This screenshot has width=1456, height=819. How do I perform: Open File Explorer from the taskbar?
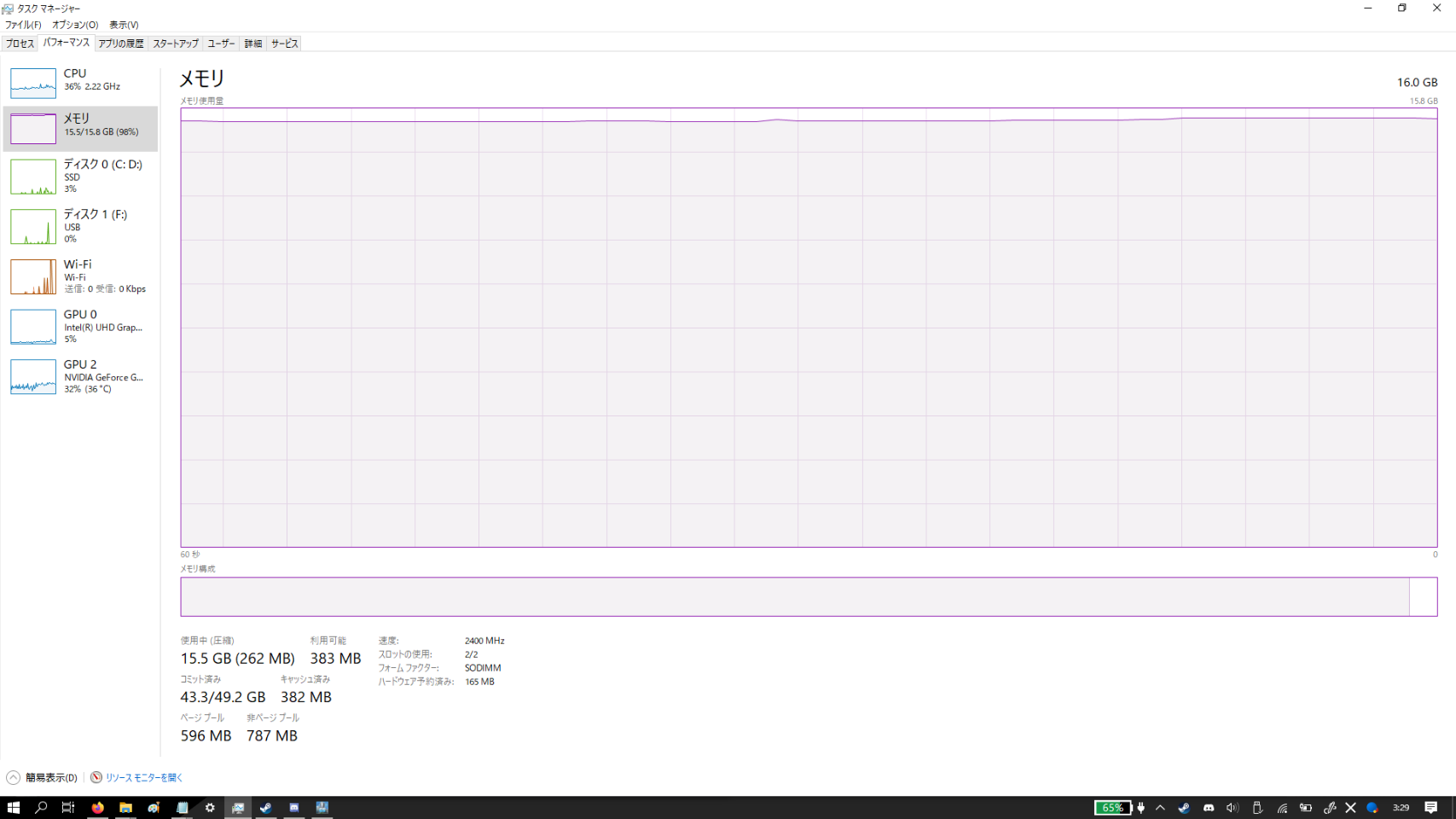click(125, 808)
